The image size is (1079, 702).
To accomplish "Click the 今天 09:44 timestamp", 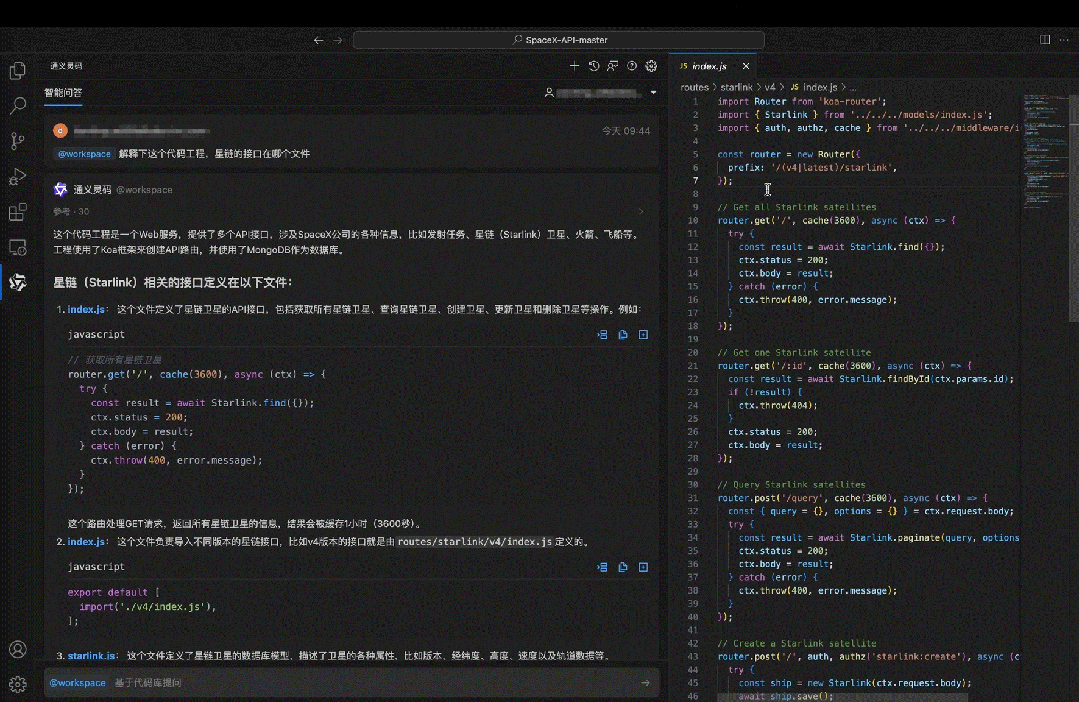I will coord(626,131).
